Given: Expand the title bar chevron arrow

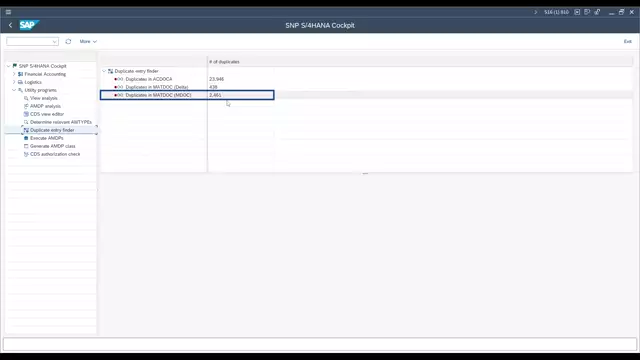Looking at the screenshot, I should [536, 12].
